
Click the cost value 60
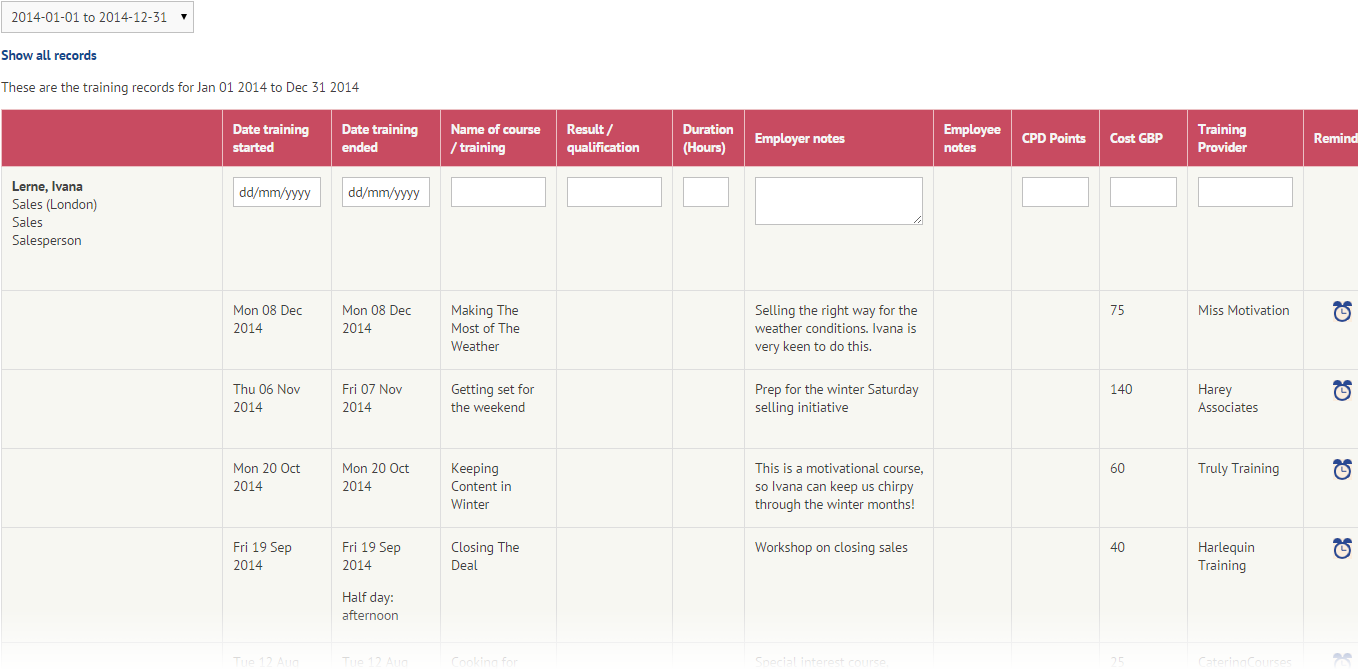pyautogui.click(x=1117, y=468)
